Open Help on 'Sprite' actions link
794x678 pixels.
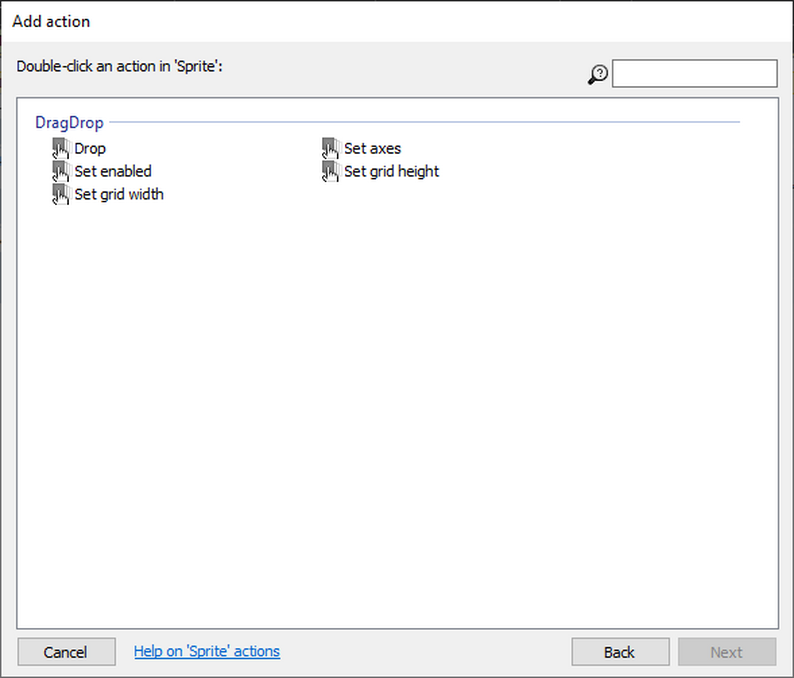(207, 651)
